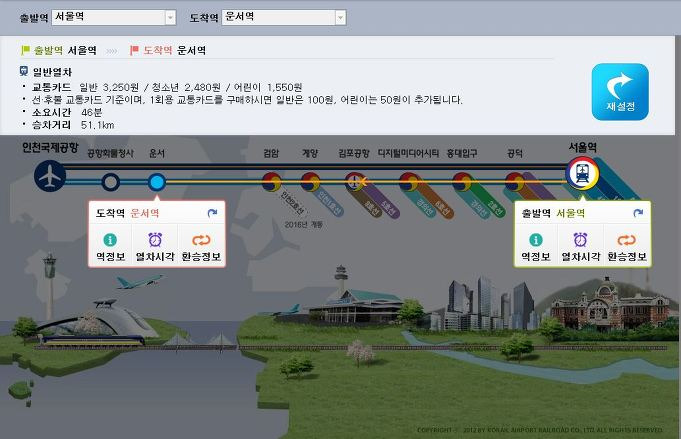Select the 디지털미디어시티 station marker
Viewport: 681px width, 439px height.
[x=409, y=182]
